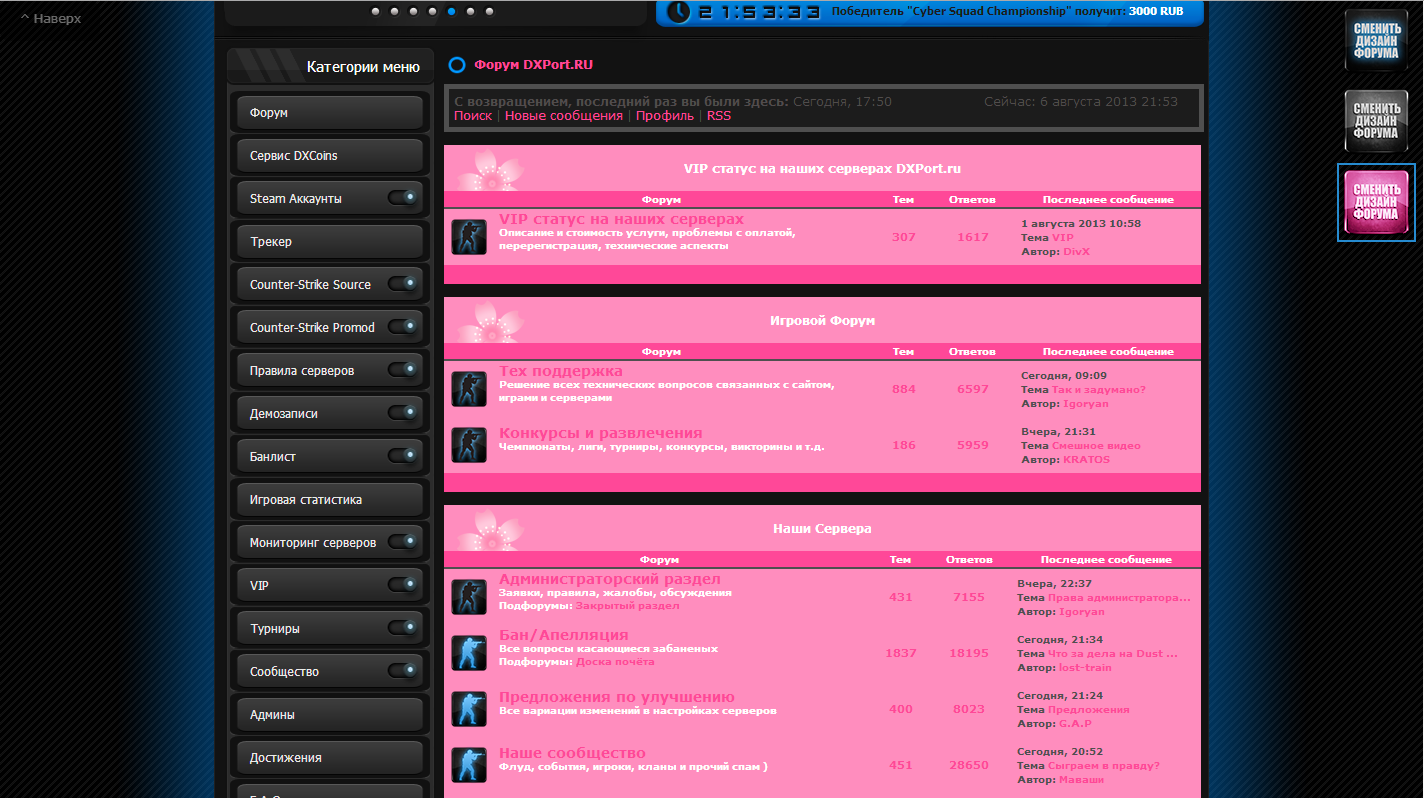1424x798 pixels.
Task: Click forum icon beside Предложения по улучшению
Action: (469, 709)
